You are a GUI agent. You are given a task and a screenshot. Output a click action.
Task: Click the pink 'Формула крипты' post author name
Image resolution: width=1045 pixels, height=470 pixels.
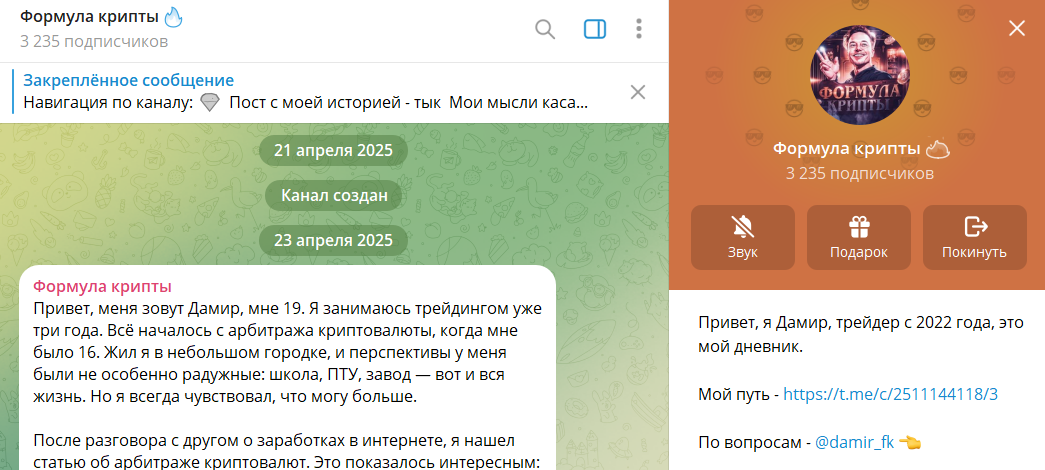[x=103, y=287]
